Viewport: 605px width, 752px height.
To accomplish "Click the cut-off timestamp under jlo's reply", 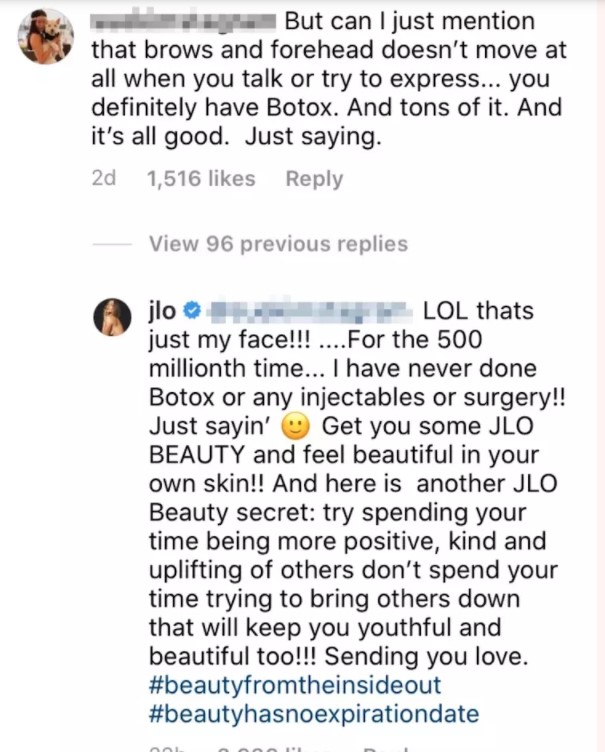I will click(160, 748).
